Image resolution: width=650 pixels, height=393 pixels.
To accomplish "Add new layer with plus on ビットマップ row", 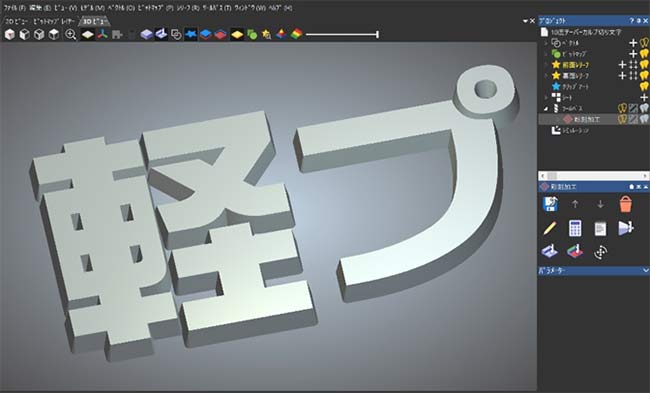I will tap(633, 53).
